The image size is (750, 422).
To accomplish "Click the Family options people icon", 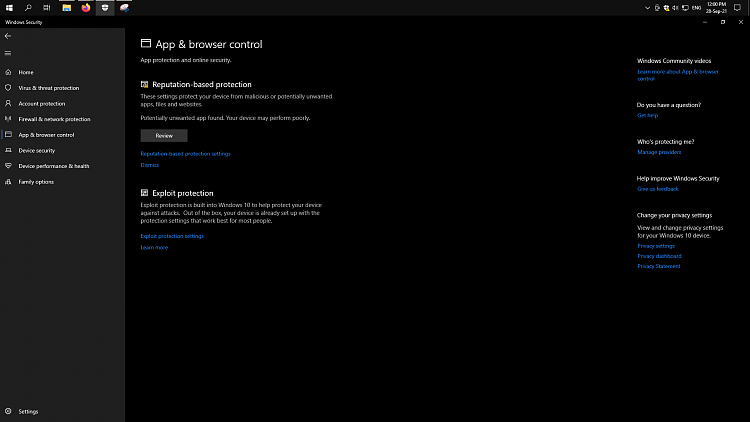I will click(8, 182).
